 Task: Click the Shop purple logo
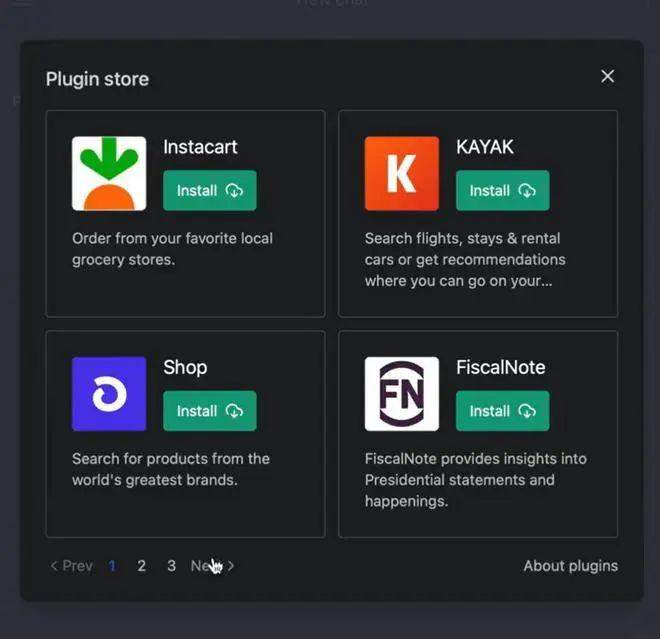click(109, 394)
